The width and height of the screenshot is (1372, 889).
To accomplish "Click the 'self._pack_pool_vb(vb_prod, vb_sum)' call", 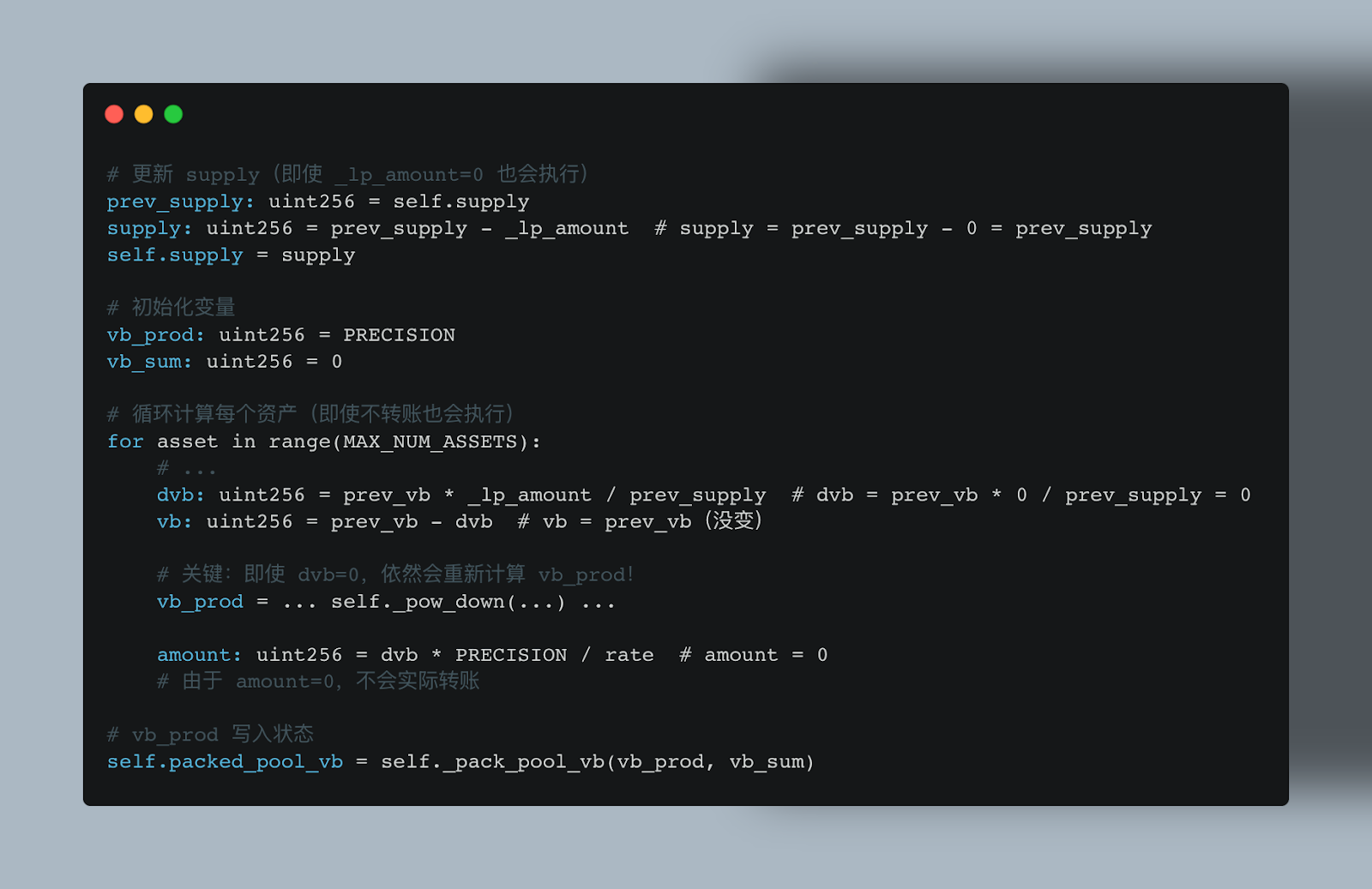I will click(x=597, y=762).
